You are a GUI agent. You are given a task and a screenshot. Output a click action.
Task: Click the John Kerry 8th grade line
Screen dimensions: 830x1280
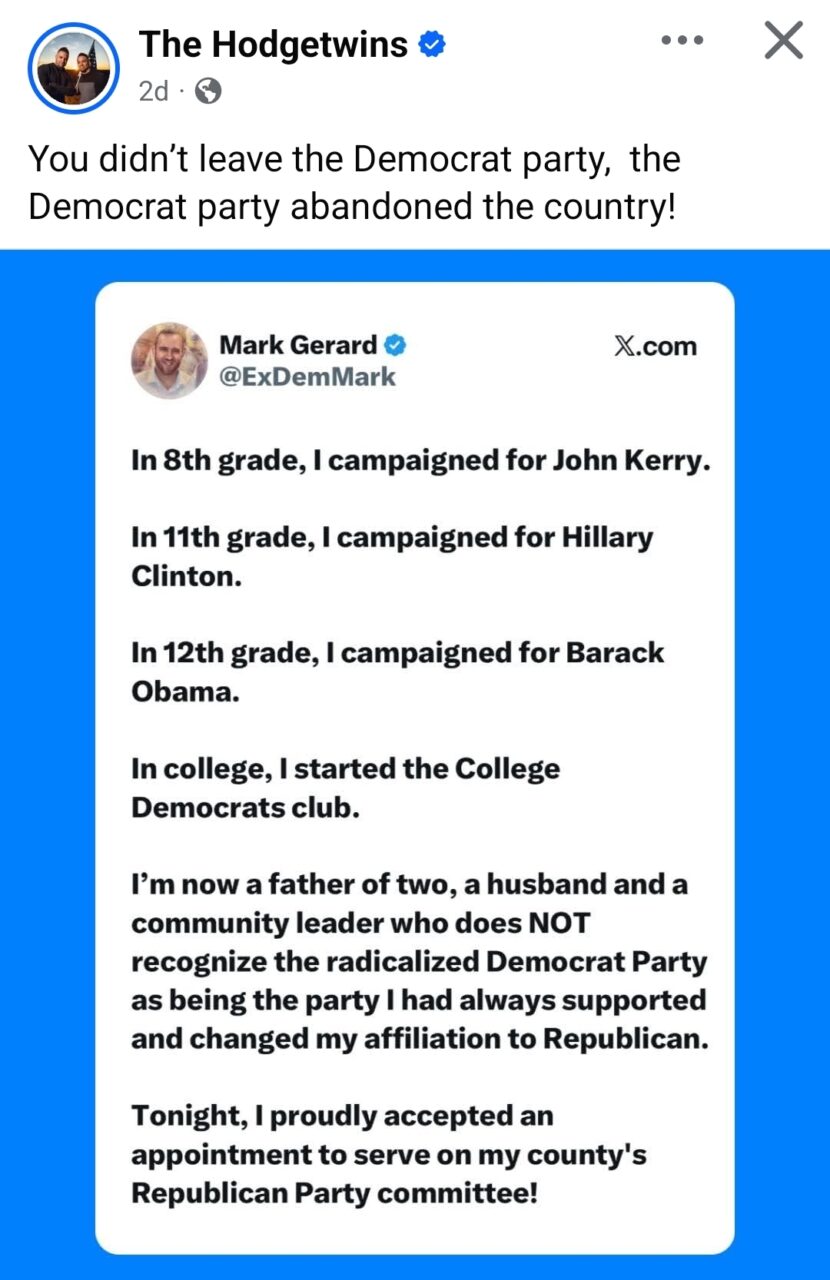coord(420,461)
